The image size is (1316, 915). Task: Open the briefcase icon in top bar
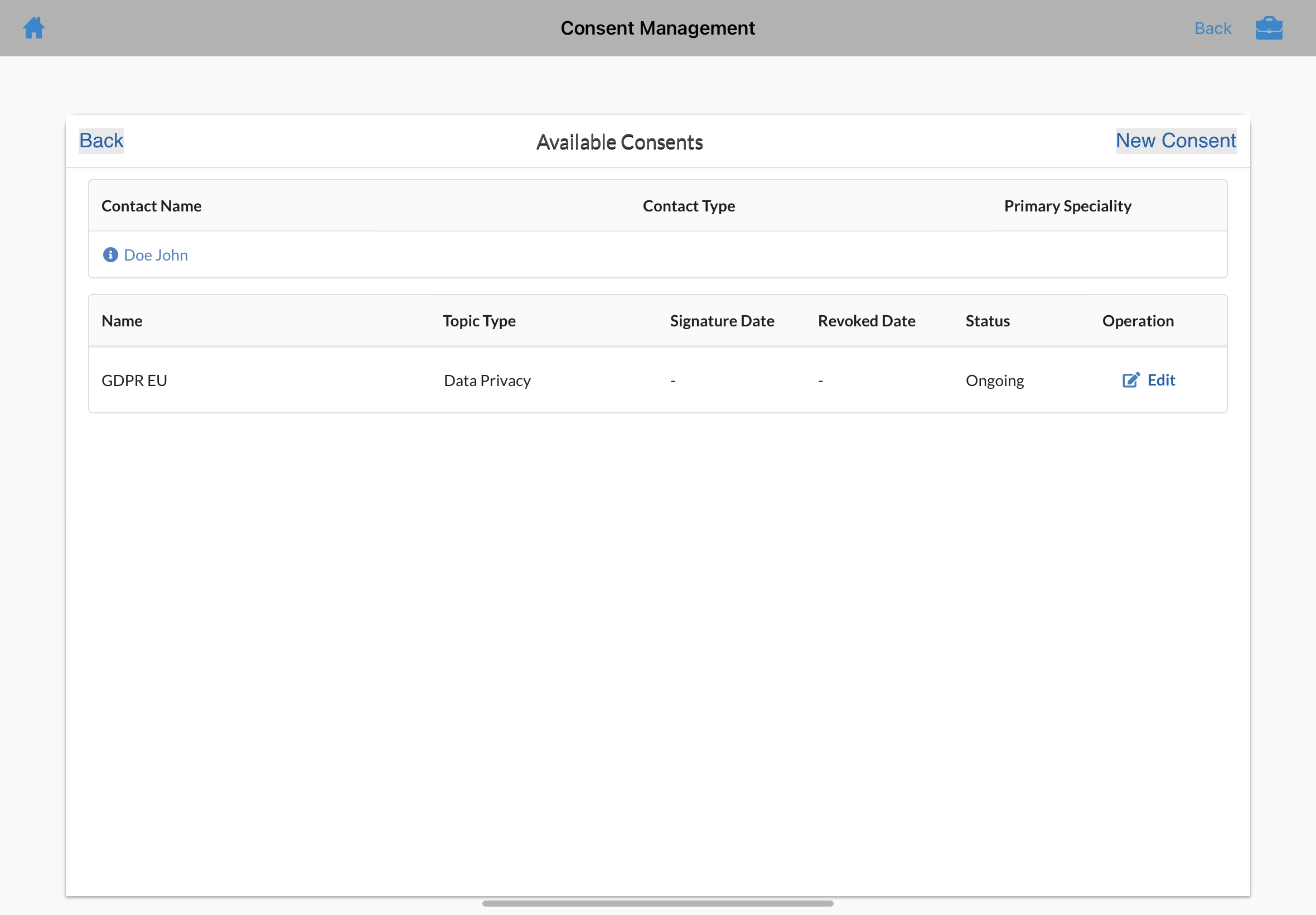click(x=1269, y=28)
